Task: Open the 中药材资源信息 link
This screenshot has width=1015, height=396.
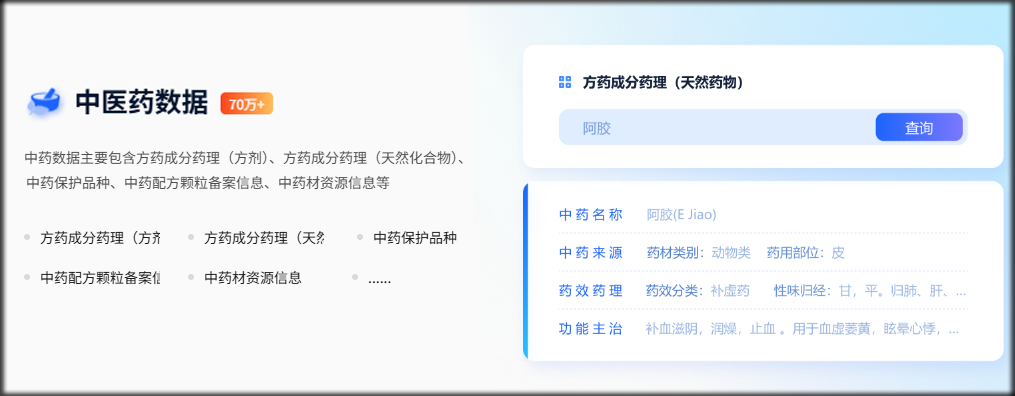Action: pos(253,278)
